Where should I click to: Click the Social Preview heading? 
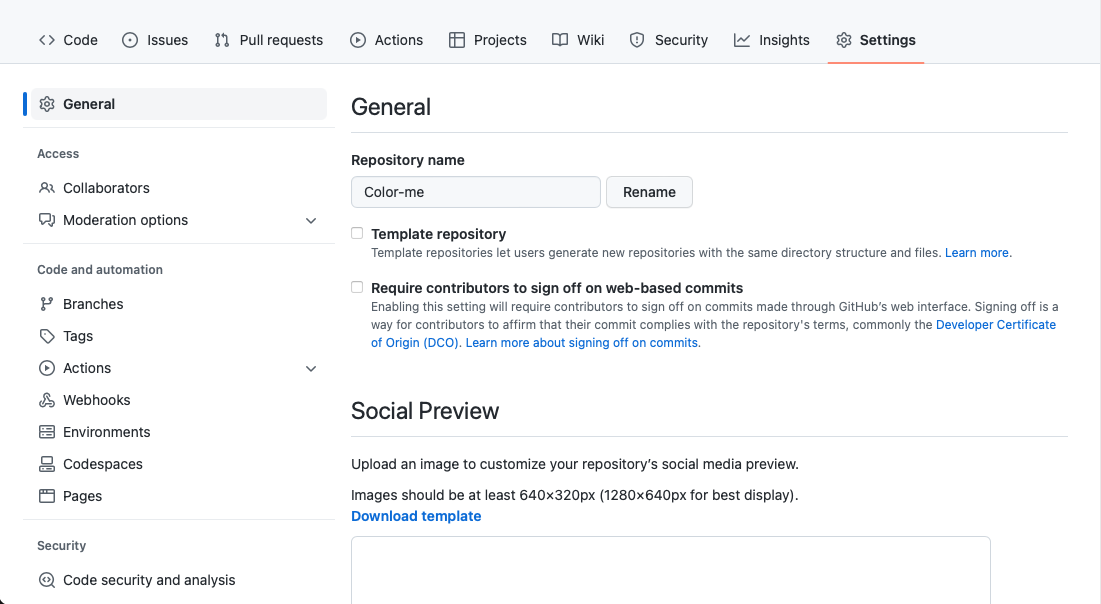pos(425,411)
